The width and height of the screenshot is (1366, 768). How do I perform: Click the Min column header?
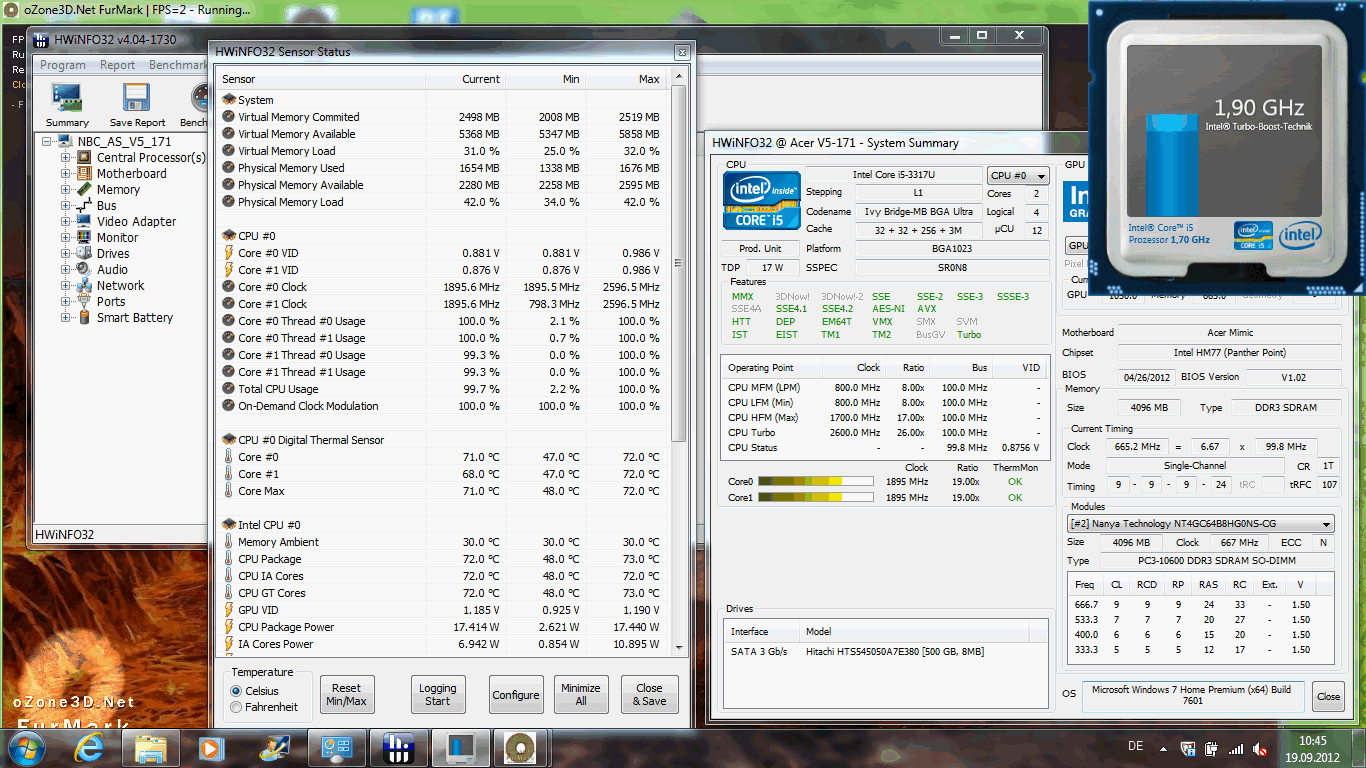point(546,79)
